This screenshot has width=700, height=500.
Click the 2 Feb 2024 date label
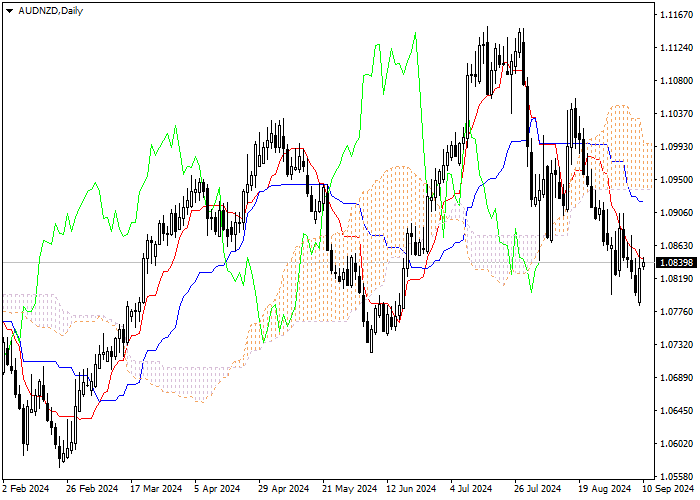[26, 489]
